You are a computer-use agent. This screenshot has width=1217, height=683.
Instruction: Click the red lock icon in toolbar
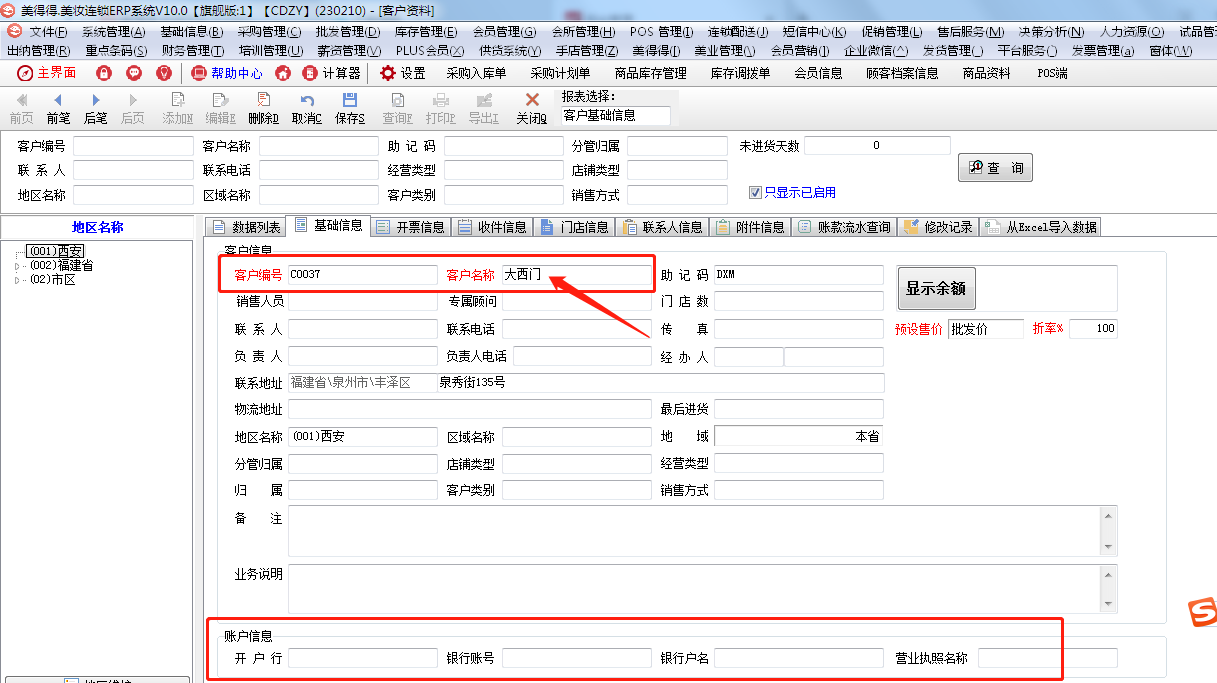point(104,73)
